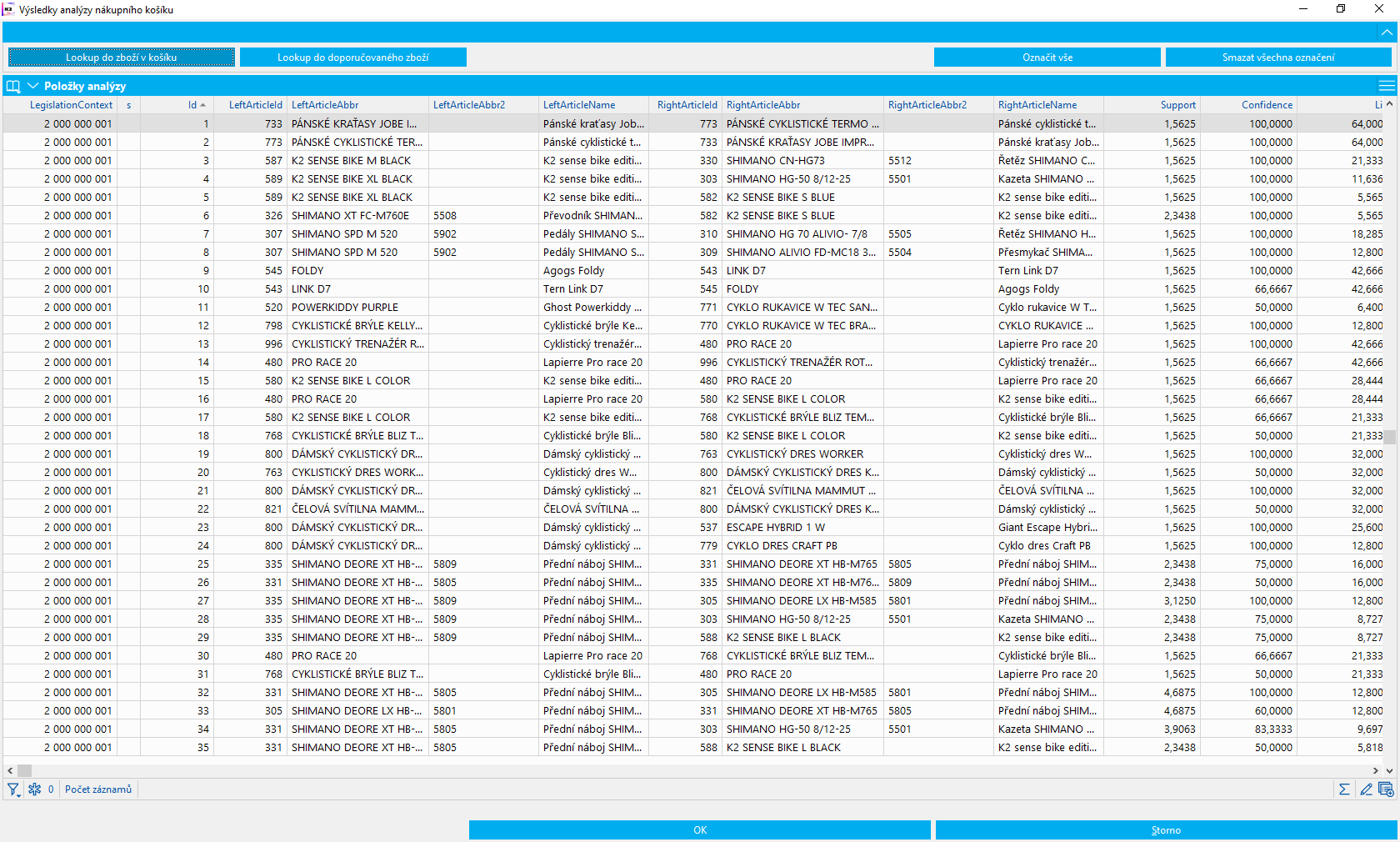Click Lookup do zboží v košíku button
The width and height of the screenshot is (1400, 842).
(x=122, y=58)
